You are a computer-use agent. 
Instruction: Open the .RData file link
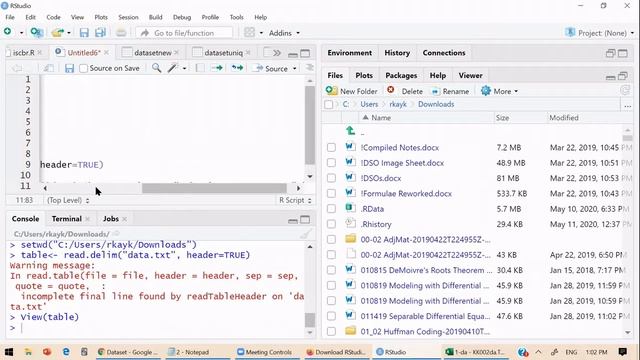[372, 209]
